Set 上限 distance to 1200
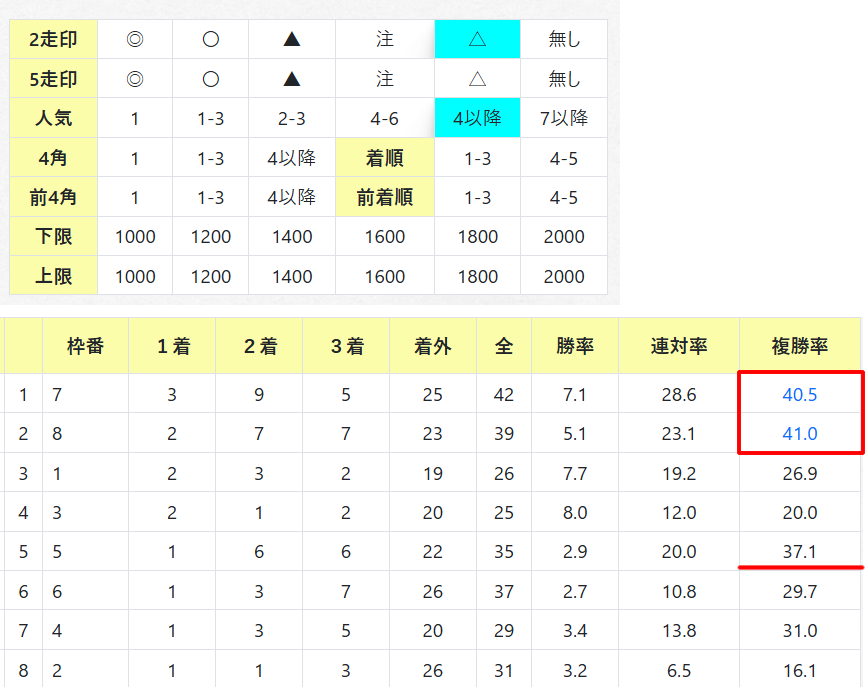The width and height of the screenshot is (865, 687). (211, 276)
